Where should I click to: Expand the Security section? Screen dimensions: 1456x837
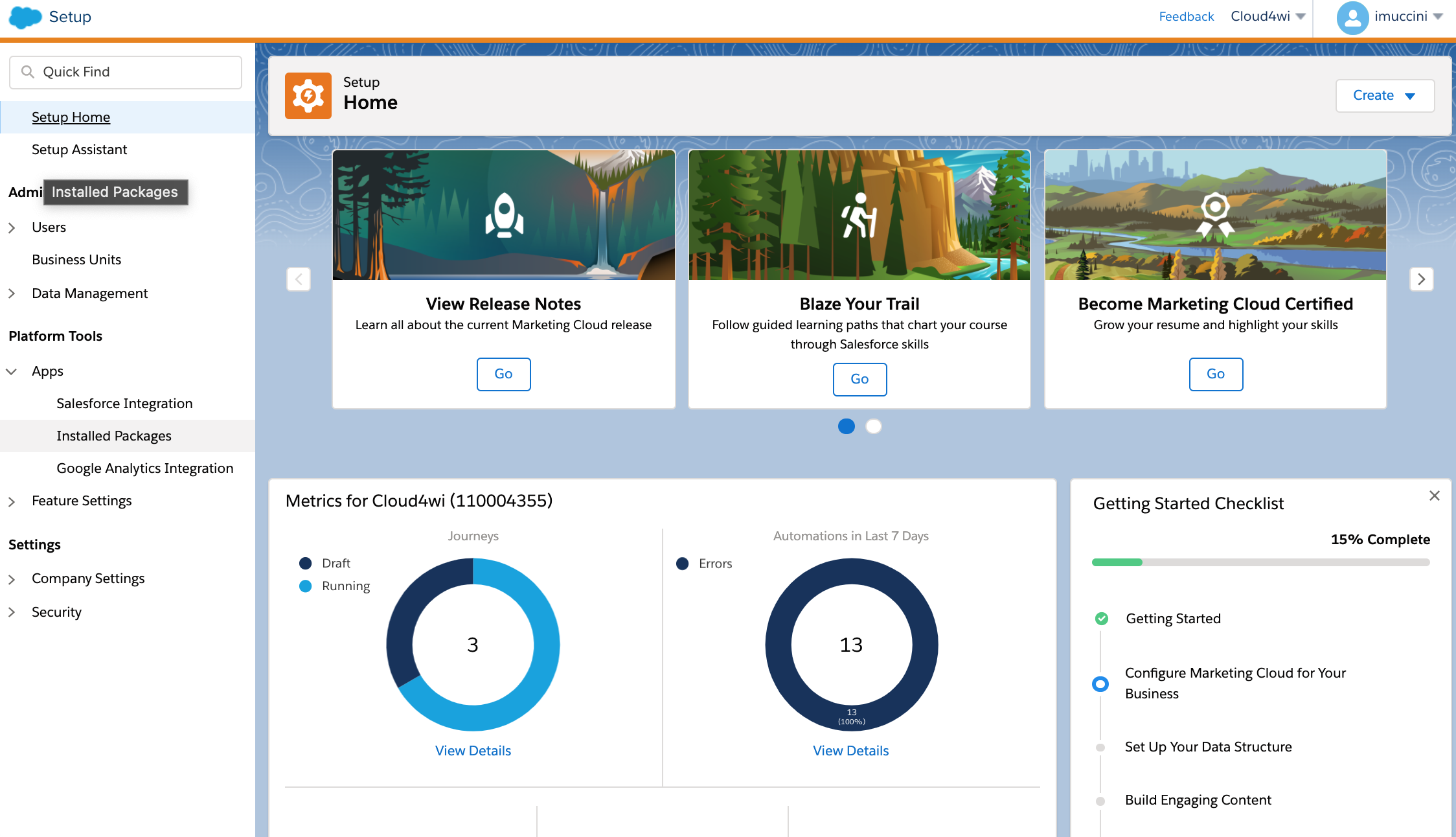pos(12,612)
